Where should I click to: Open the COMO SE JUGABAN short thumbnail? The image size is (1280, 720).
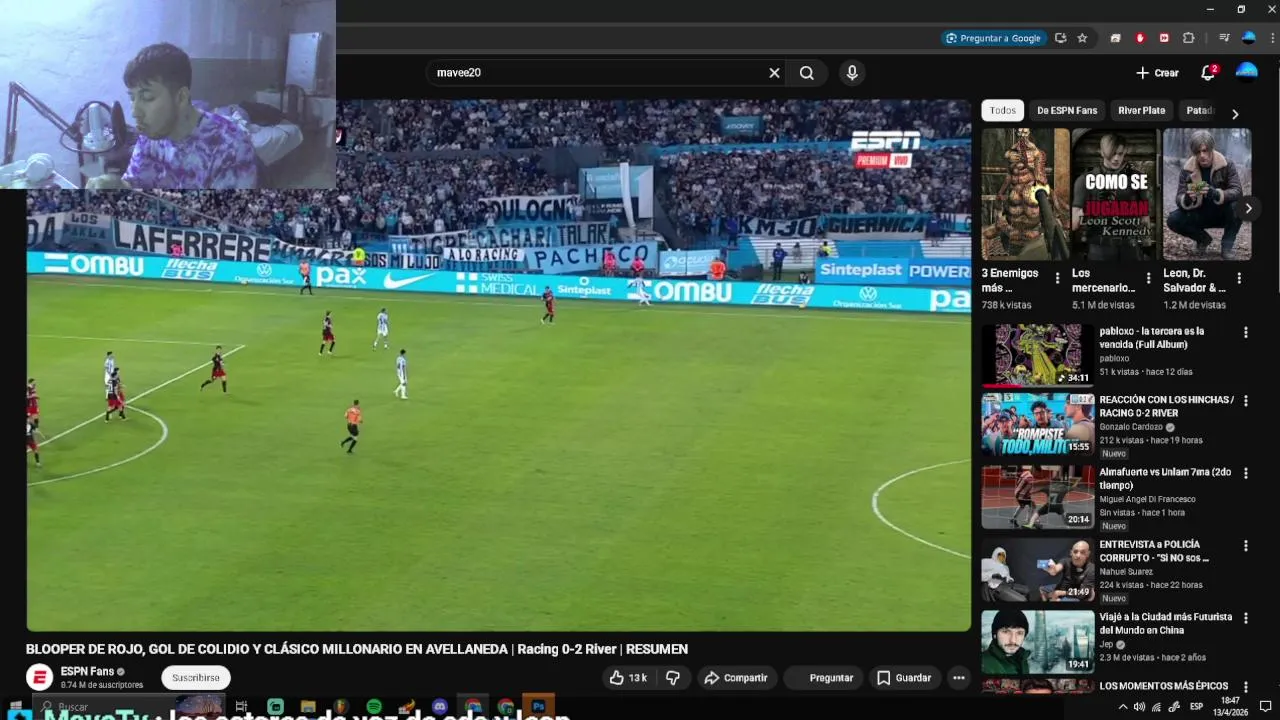coord(1116,194)
